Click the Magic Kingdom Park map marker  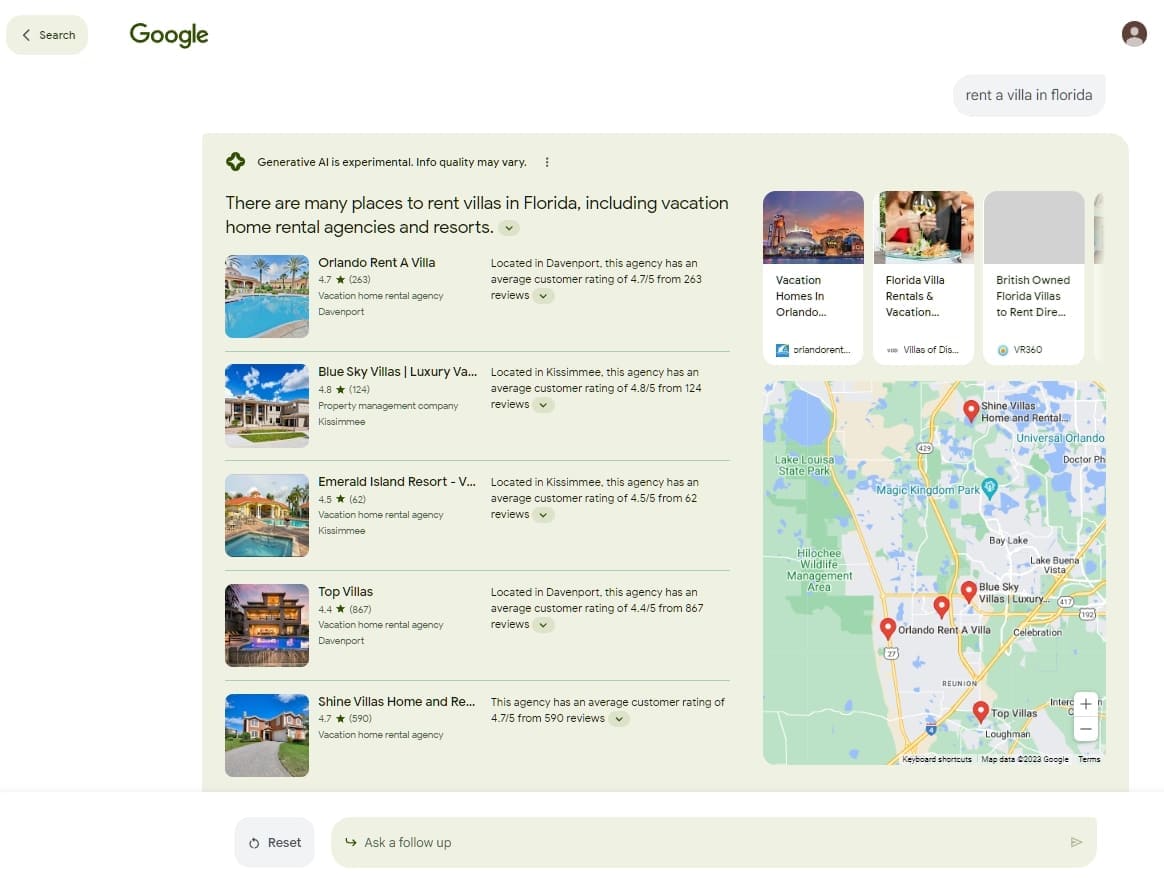[989, 488]
